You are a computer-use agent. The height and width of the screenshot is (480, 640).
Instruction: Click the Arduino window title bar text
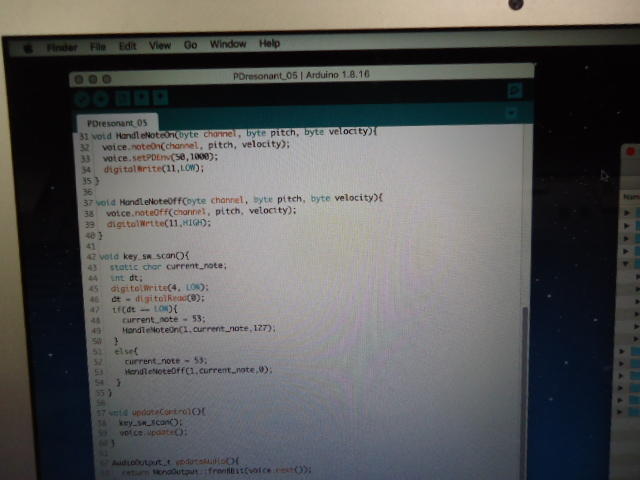[x=301, y=75]
